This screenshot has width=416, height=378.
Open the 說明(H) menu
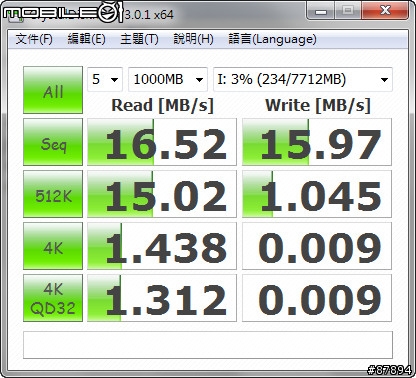click(x=193, y=39)
